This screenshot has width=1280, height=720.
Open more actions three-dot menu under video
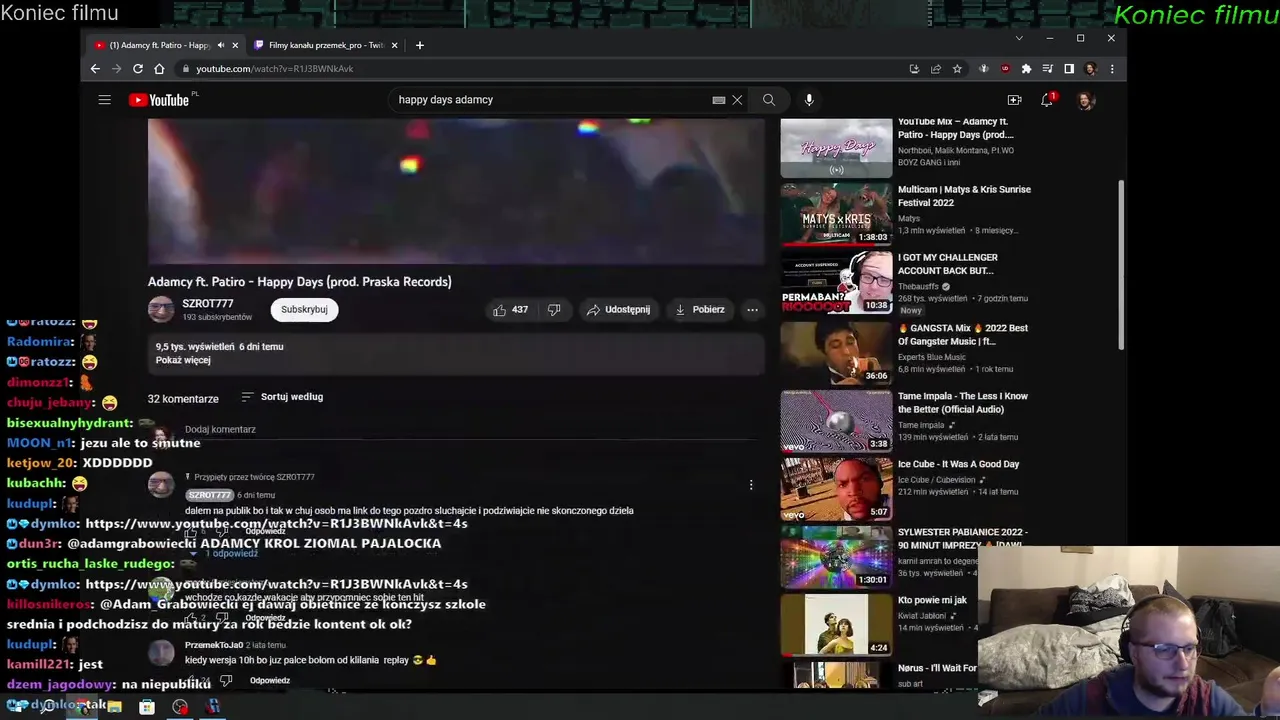[x=752, y=310]
